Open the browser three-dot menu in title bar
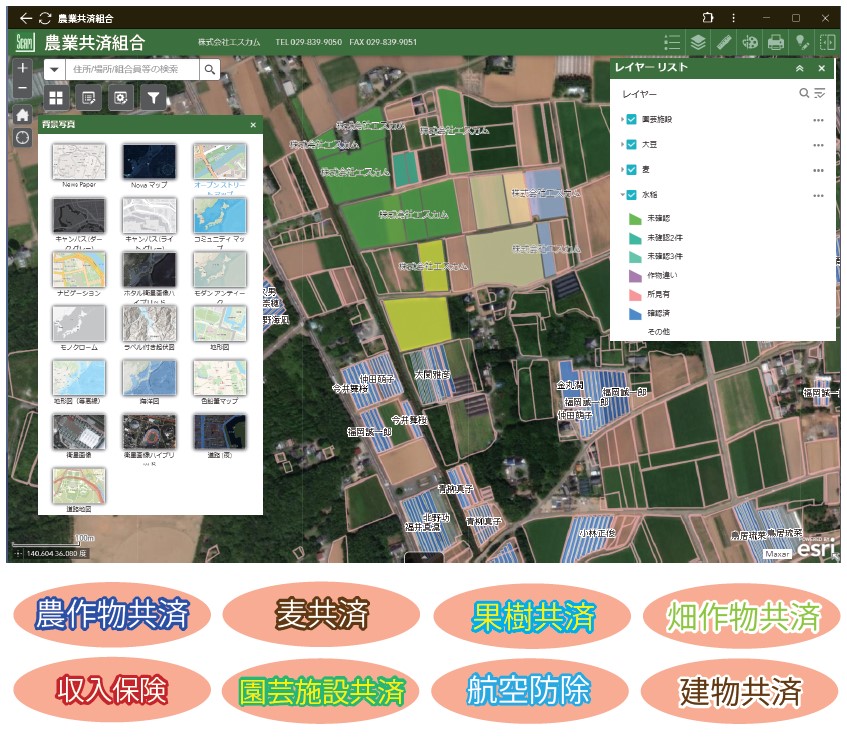The height and width of the screenshot is (737, 847). tap(734, 18)
